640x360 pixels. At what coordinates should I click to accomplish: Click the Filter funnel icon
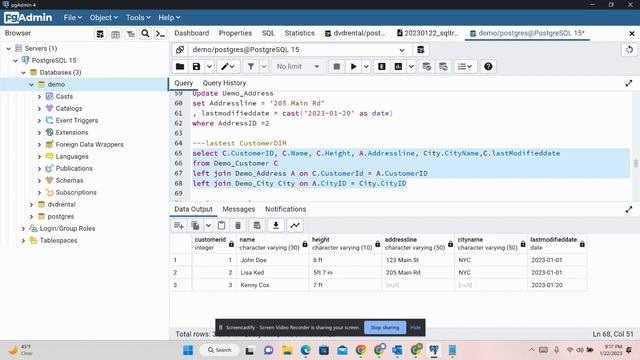point(251,67)
